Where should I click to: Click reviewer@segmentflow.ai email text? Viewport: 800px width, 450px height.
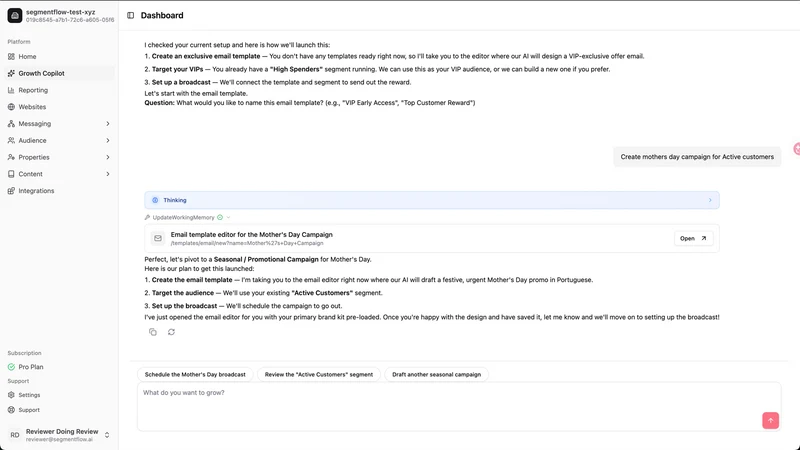point(60,439)
